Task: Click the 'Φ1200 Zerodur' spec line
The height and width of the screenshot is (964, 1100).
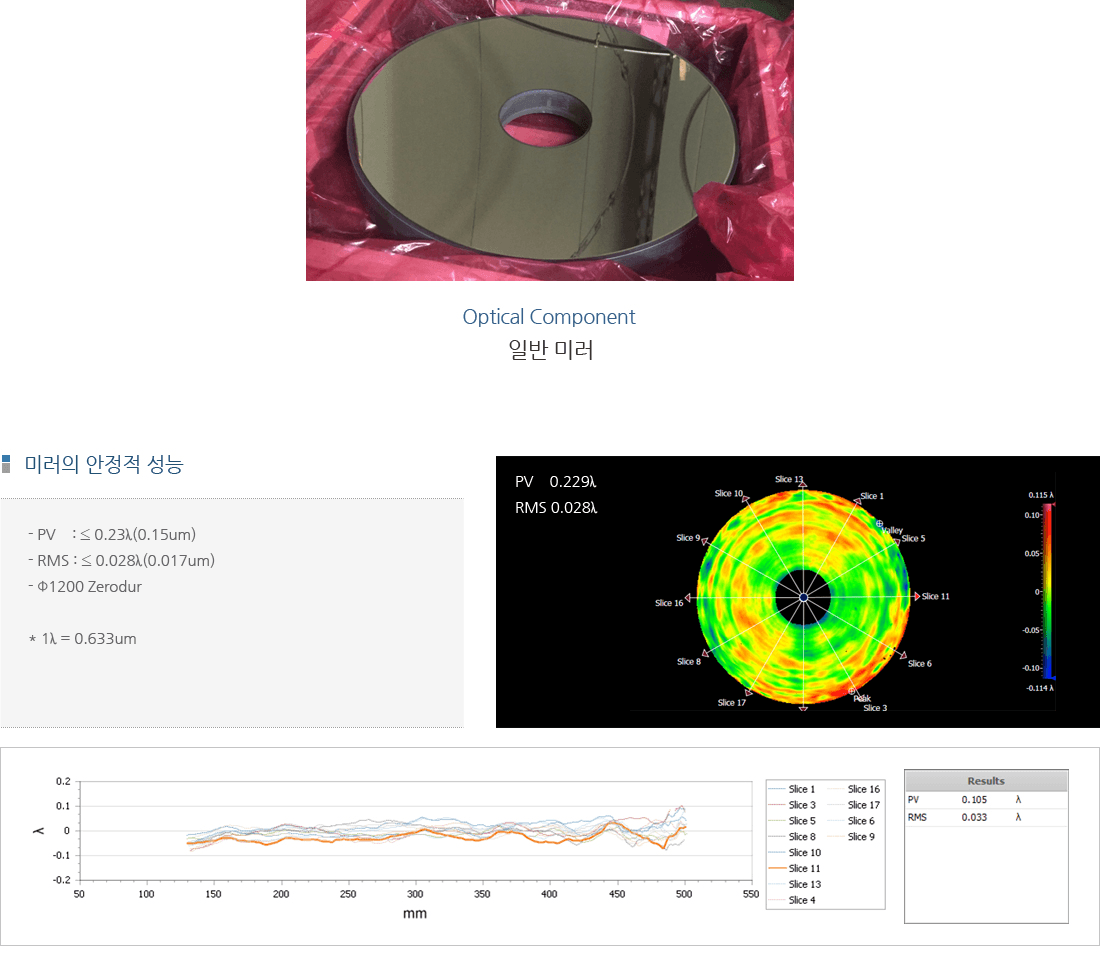Action: [x=85, y=587]
